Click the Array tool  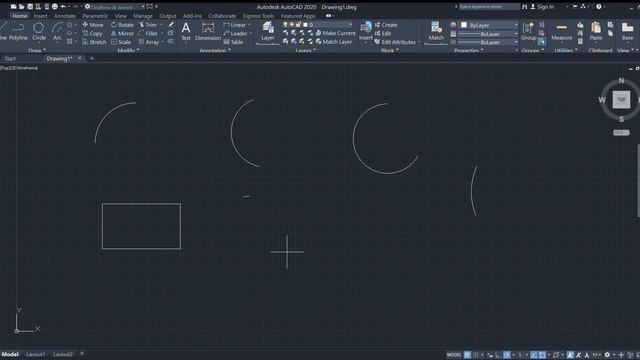coord(149,42)
